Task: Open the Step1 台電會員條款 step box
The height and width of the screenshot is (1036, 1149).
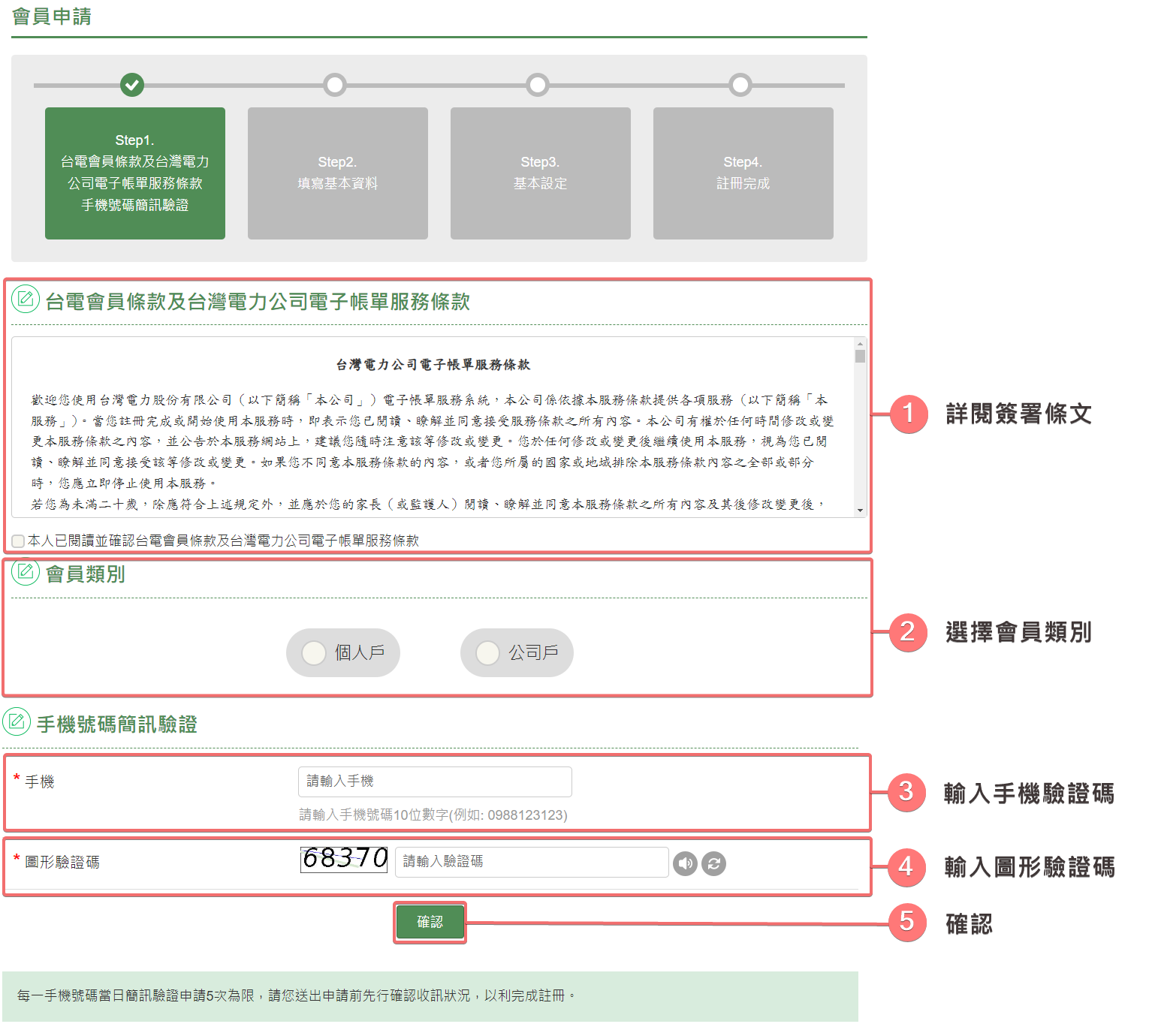Action: pyautogui.click(x=135, y=173)
